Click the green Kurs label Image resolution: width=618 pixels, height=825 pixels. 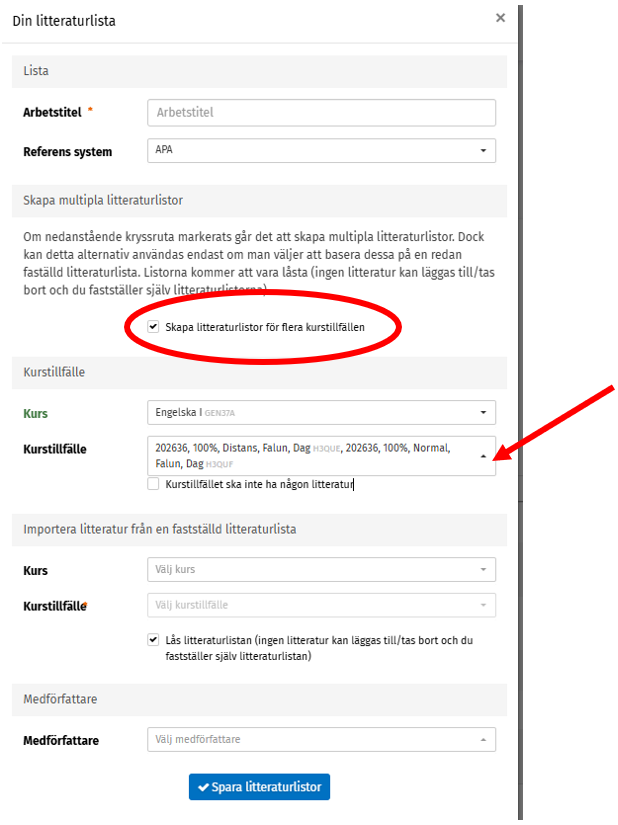click(x=35, y=414)
